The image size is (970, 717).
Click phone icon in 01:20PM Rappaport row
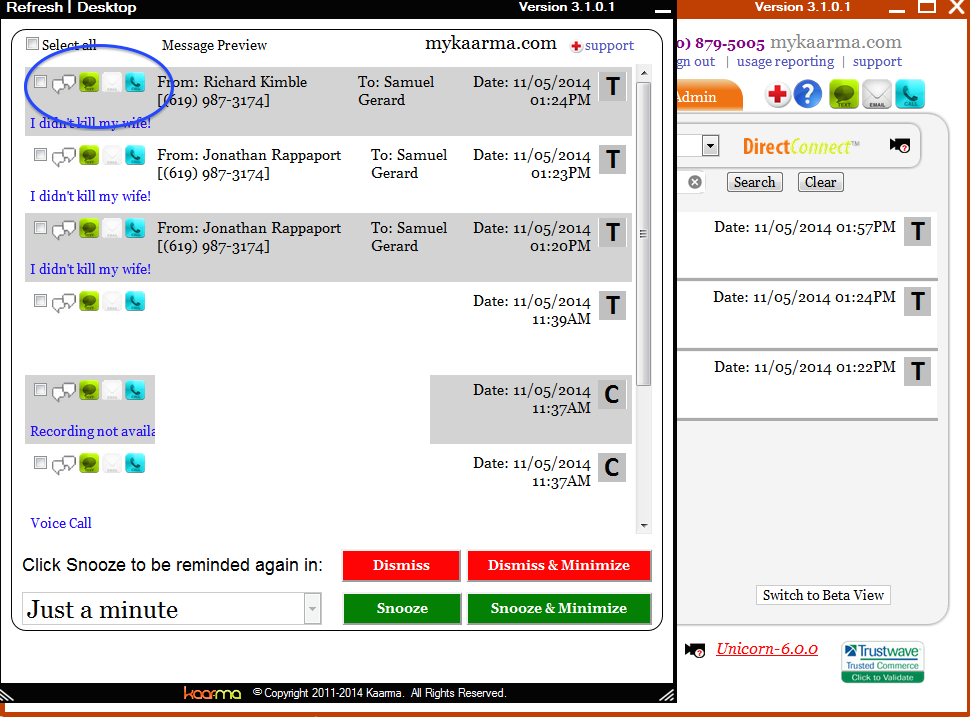tap(135, 228)
